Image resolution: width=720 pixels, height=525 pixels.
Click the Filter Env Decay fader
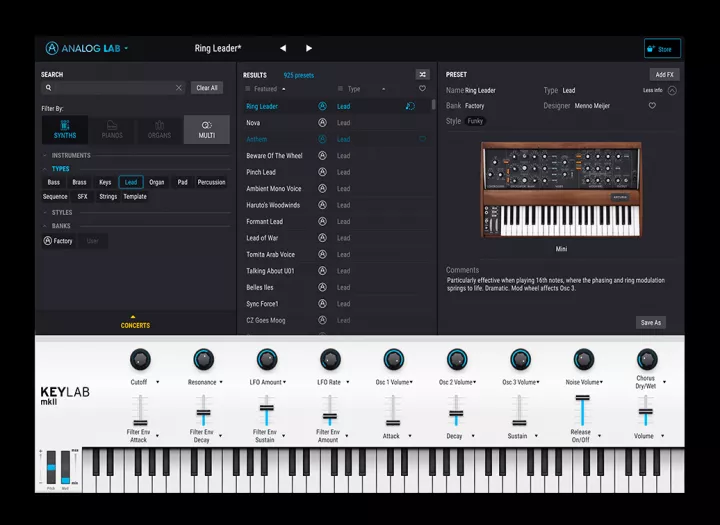click(203, 410)
